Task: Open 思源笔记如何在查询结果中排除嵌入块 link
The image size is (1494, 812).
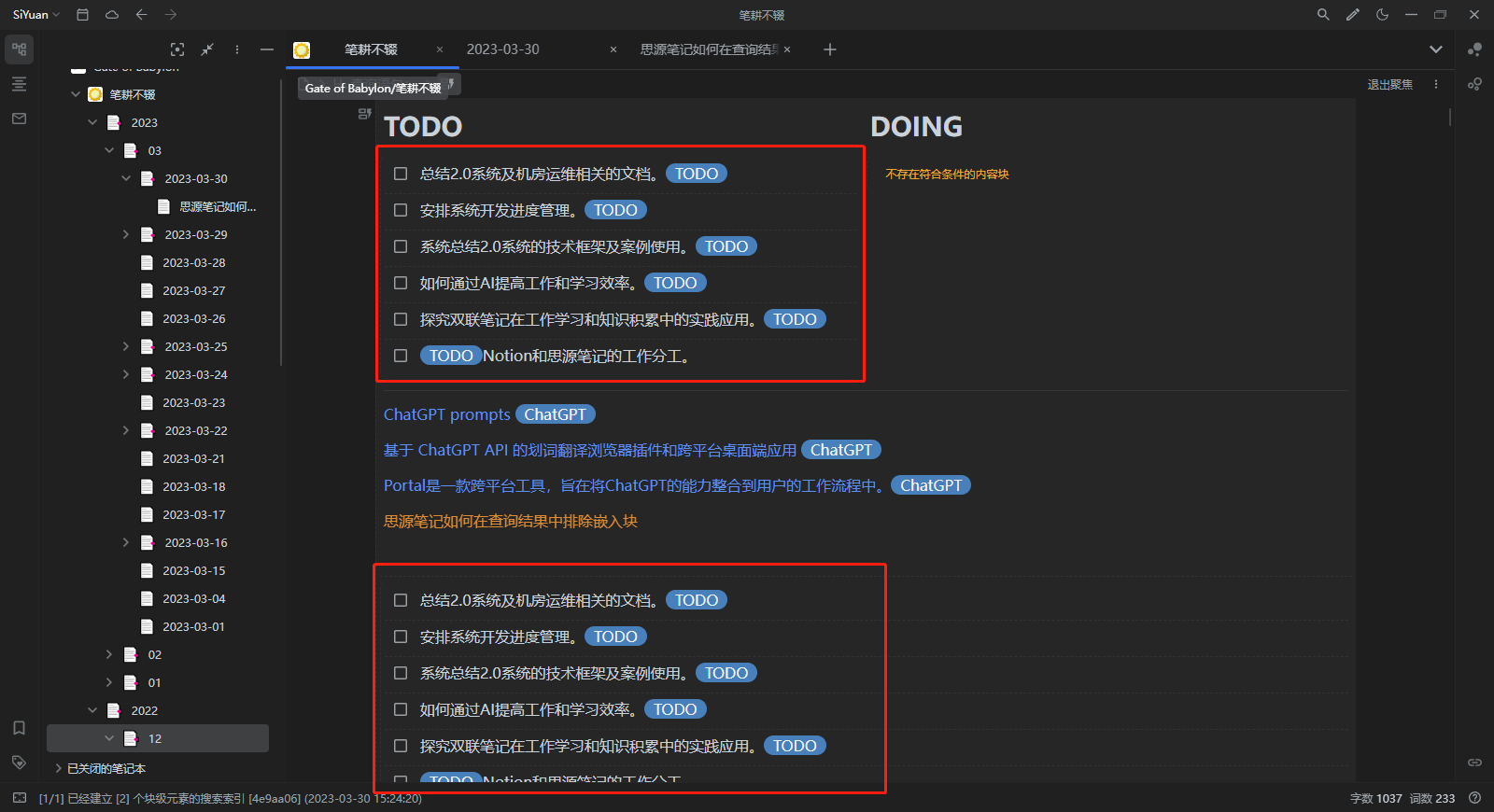Action: 511,521
